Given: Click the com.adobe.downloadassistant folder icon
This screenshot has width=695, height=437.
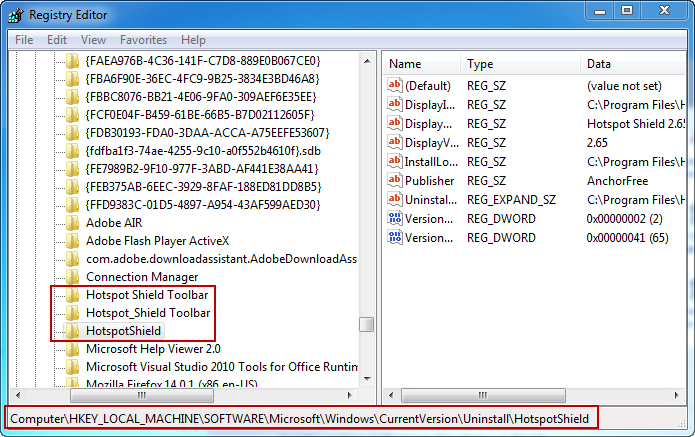Looking at the screenshot, I should [x=73, y=259].
